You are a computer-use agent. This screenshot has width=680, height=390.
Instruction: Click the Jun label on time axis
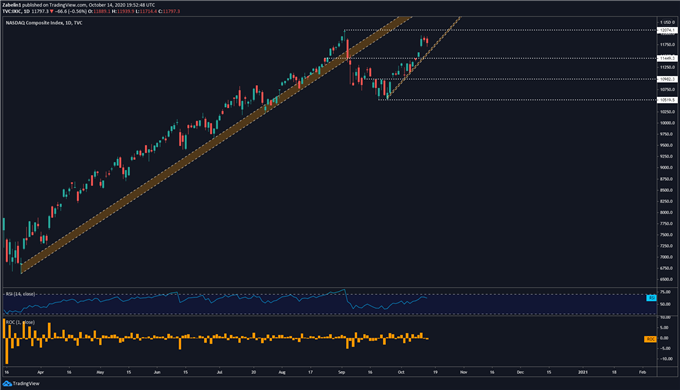[157, 372]
